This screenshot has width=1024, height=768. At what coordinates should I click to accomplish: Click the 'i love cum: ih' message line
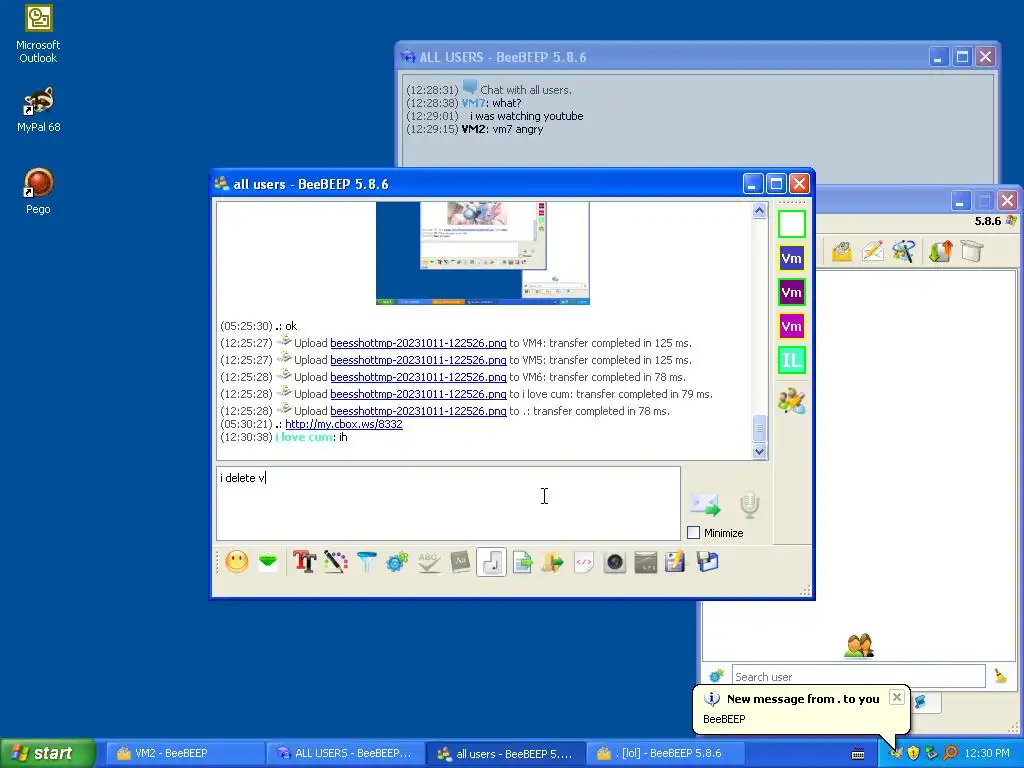click(284, 437)
